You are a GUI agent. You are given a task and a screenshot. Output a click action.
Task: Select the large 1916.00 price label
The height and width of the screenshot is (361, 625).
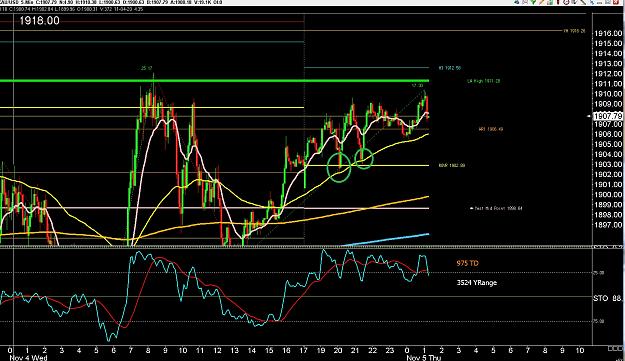point(39,21)
